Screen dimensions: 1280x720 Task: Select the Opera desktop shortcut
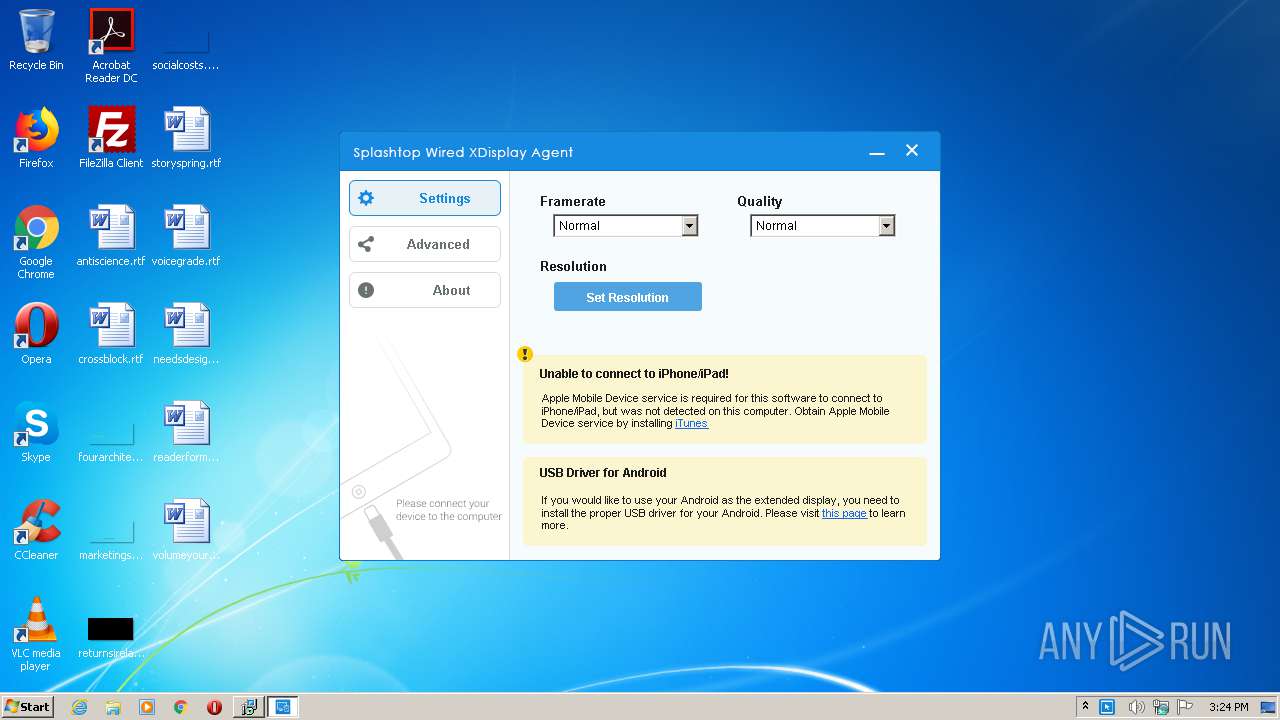(36, 334)
